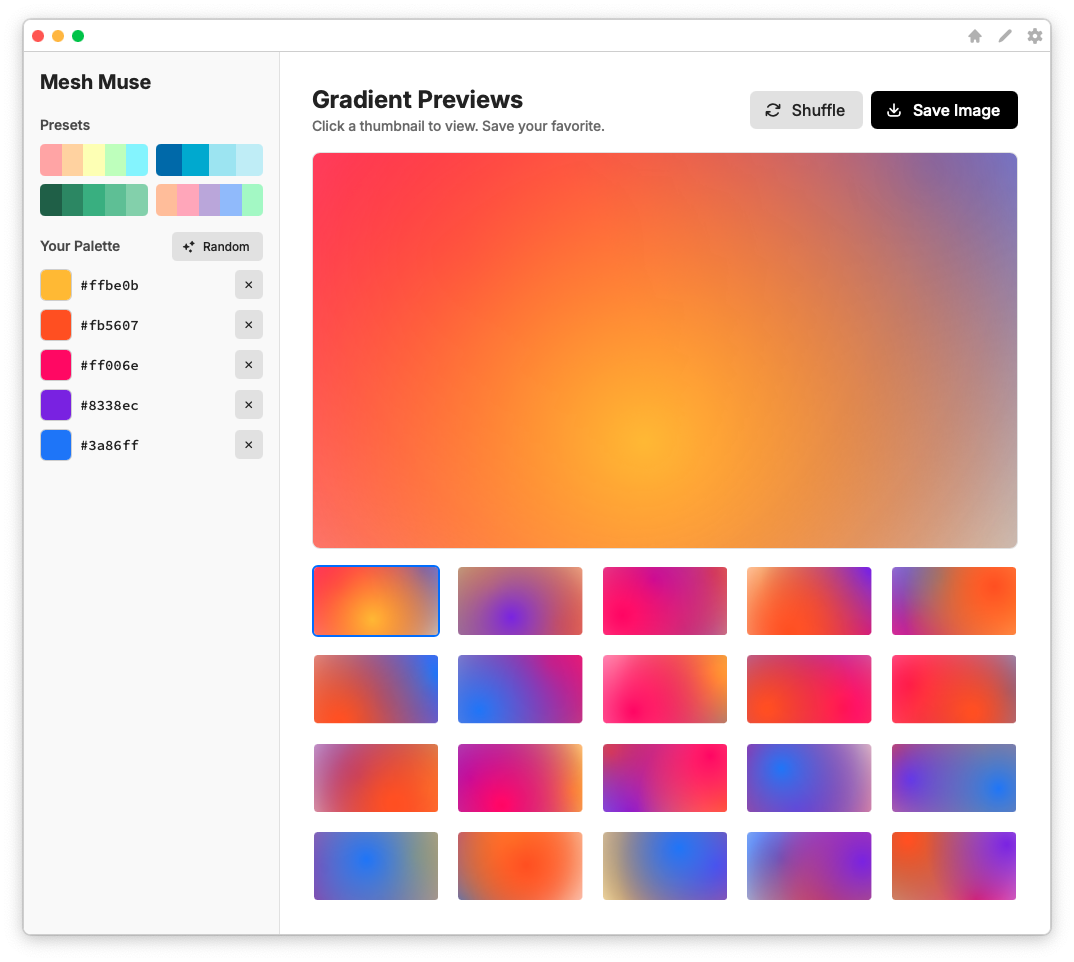
Task: Remove the #8338ec color from the palette
Action: click(248, 404)
